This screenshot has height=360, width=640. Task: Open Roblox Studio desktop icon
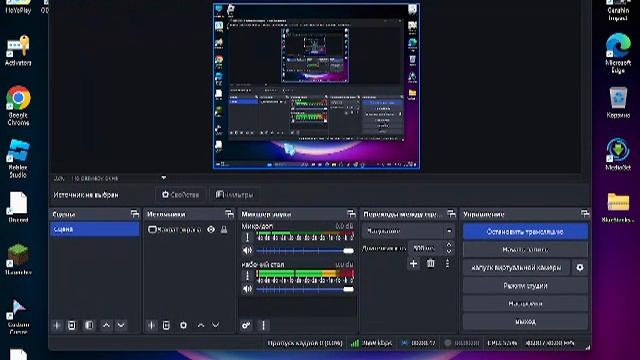(x=18, y=158)
